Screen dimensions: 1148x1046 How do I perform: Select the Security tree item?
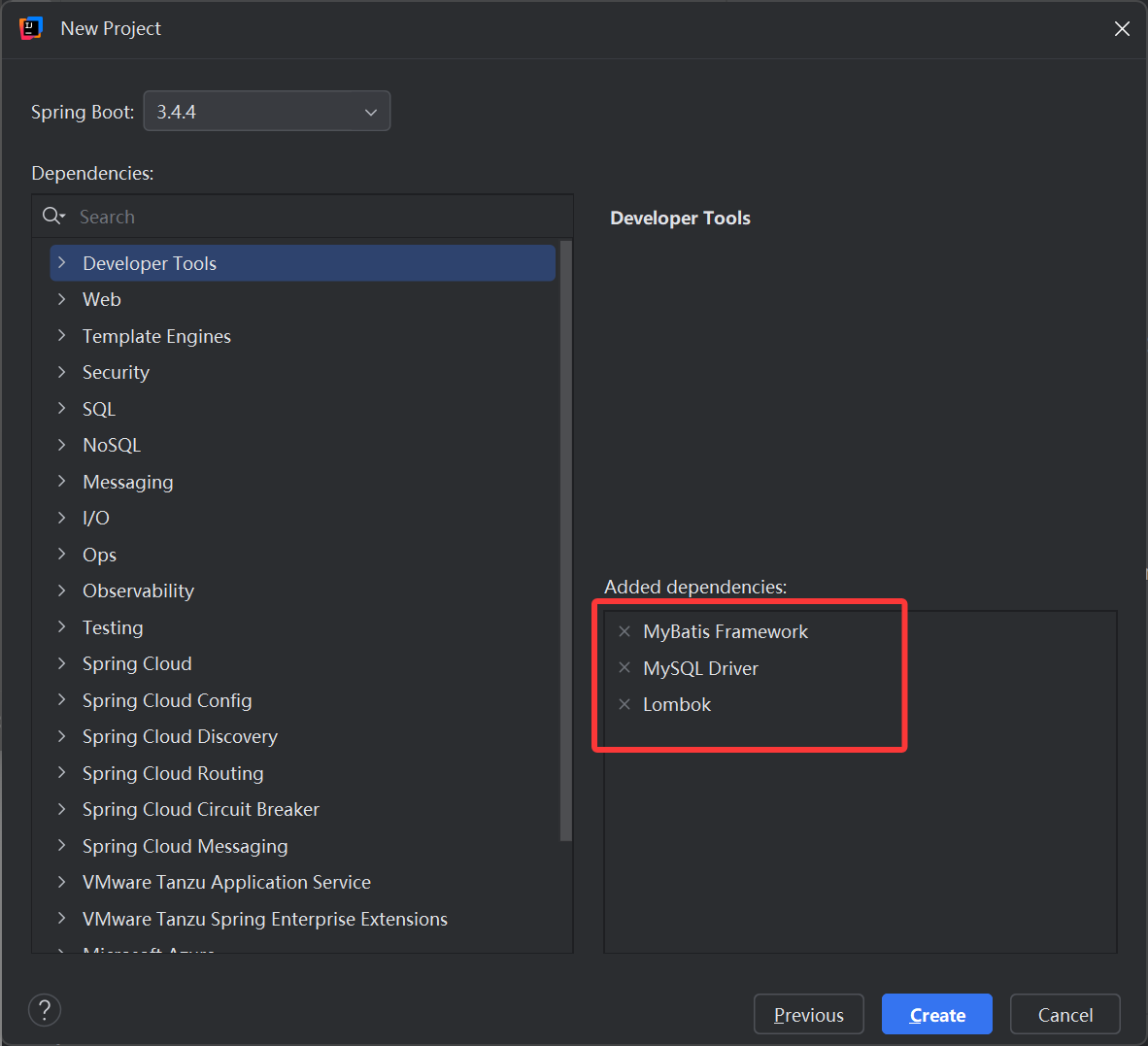click(x=302, y=372)
